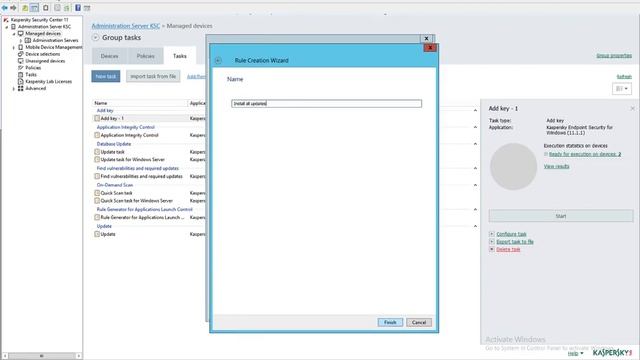Close the Add key - 1 details panel
The height and width of the screenshot is (360, 640).
click(633, 109)
